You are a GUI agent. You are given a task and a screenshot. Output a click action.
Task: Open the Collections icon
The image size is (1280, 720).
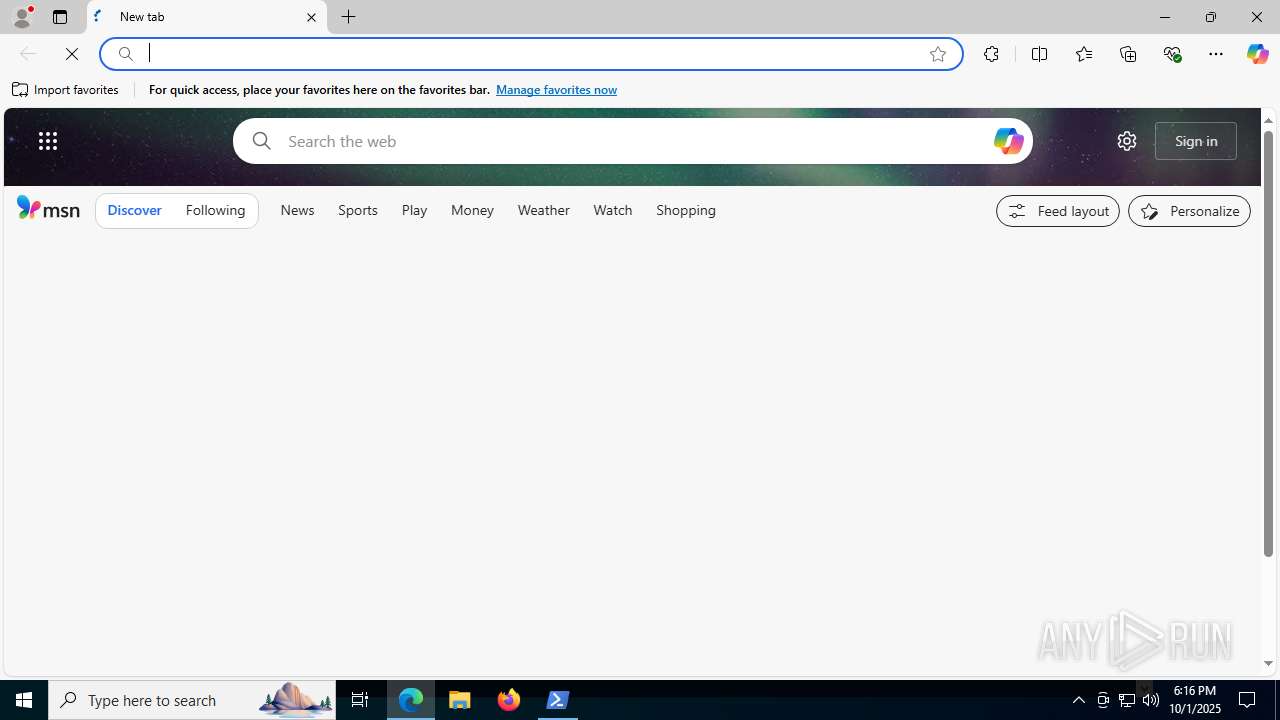point(1128,54)
